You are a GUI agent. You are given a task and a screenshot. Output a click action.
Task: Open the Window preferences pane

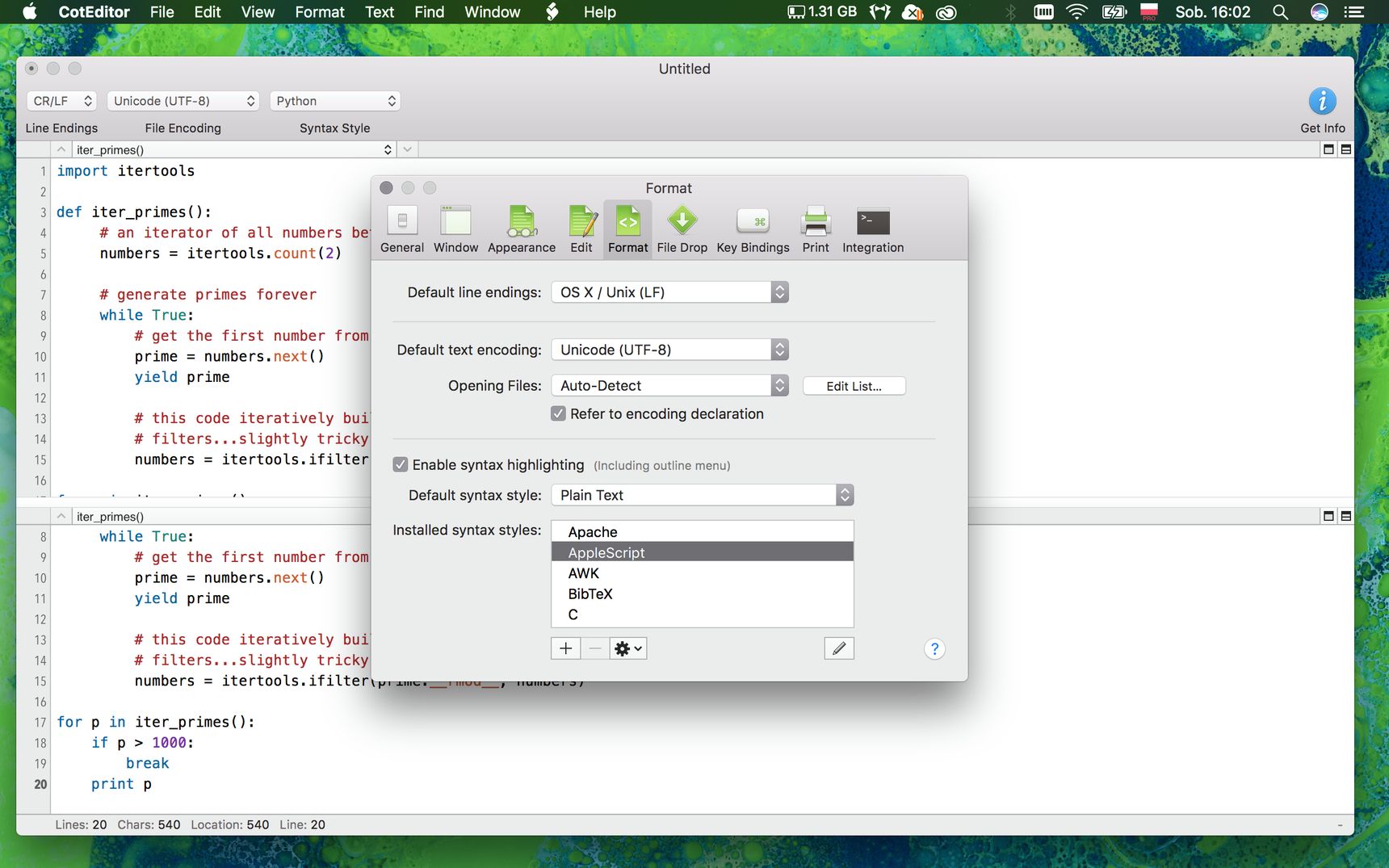[455, 230]
